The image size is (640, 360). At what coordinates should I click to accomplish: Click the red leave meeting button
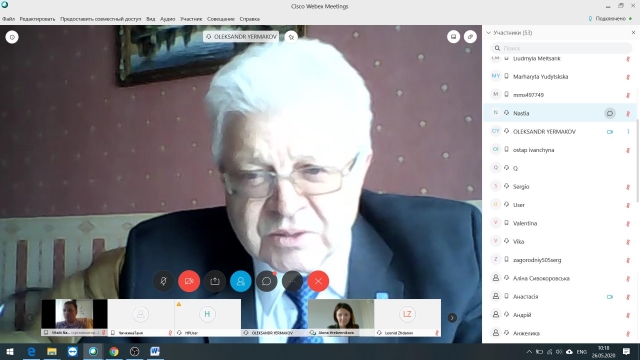pyautogui.click(x=318, y=281)
